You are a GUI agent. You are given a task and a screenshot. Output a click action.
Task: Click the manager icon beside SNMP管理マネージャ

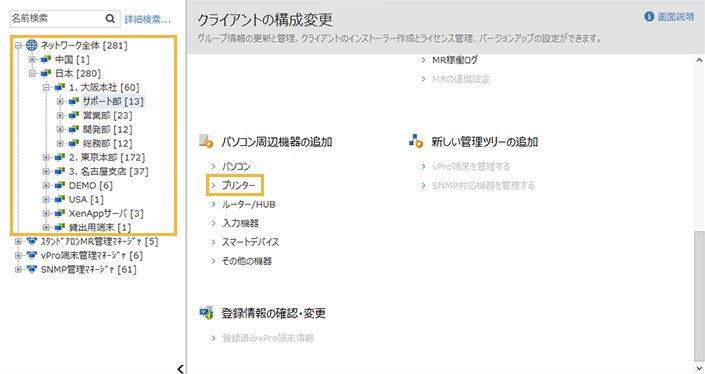click(31, 269)
